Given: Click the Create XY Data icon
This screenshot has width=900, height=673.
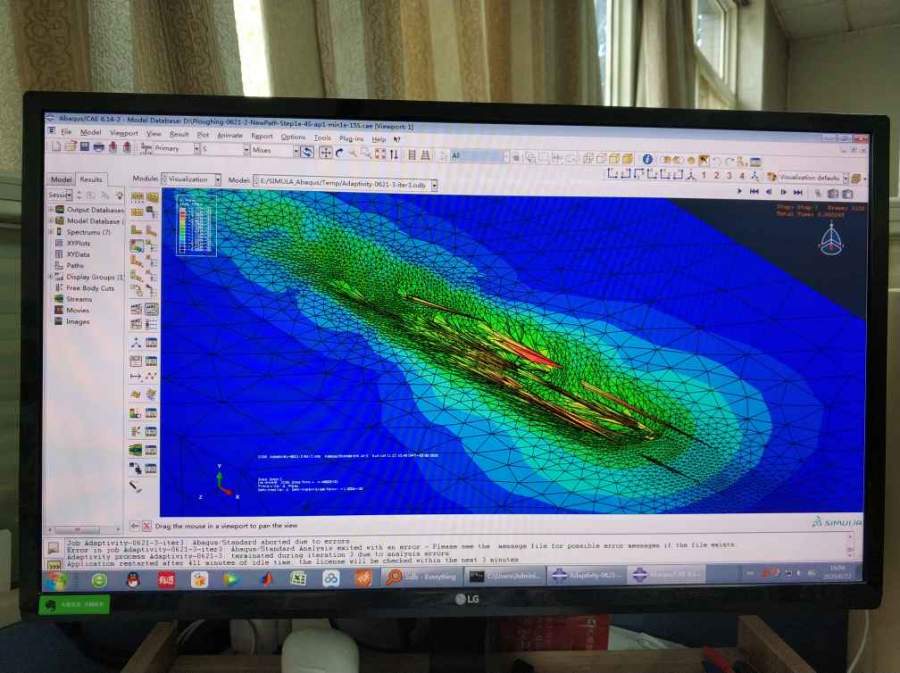Looking at the screenshot, I should point(136,360).
